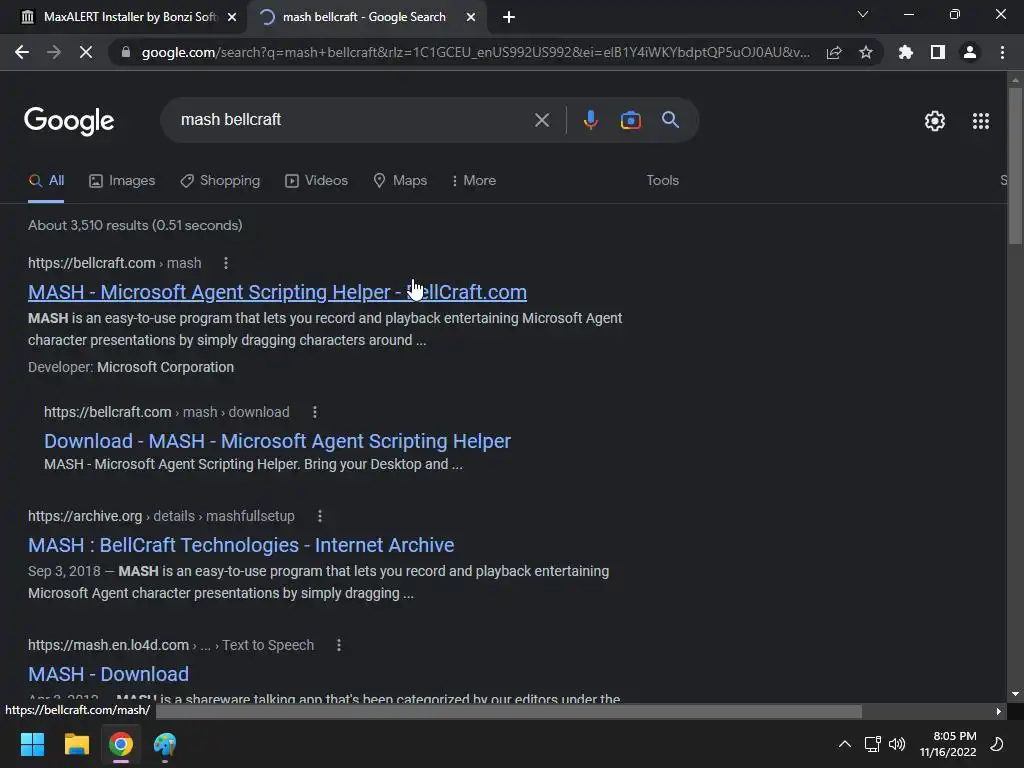This screenshot has height=768, width=1024.
Task: Open the search Tools options
Action: [662, 180]
